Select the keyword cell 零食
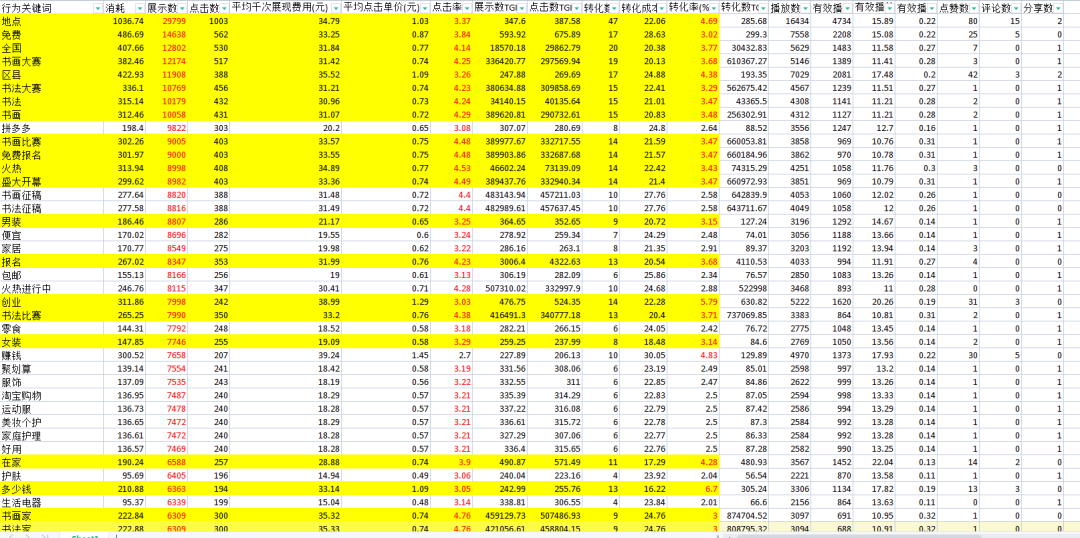Viewport: 1080px width, 538px height. [x=52, y=328]
